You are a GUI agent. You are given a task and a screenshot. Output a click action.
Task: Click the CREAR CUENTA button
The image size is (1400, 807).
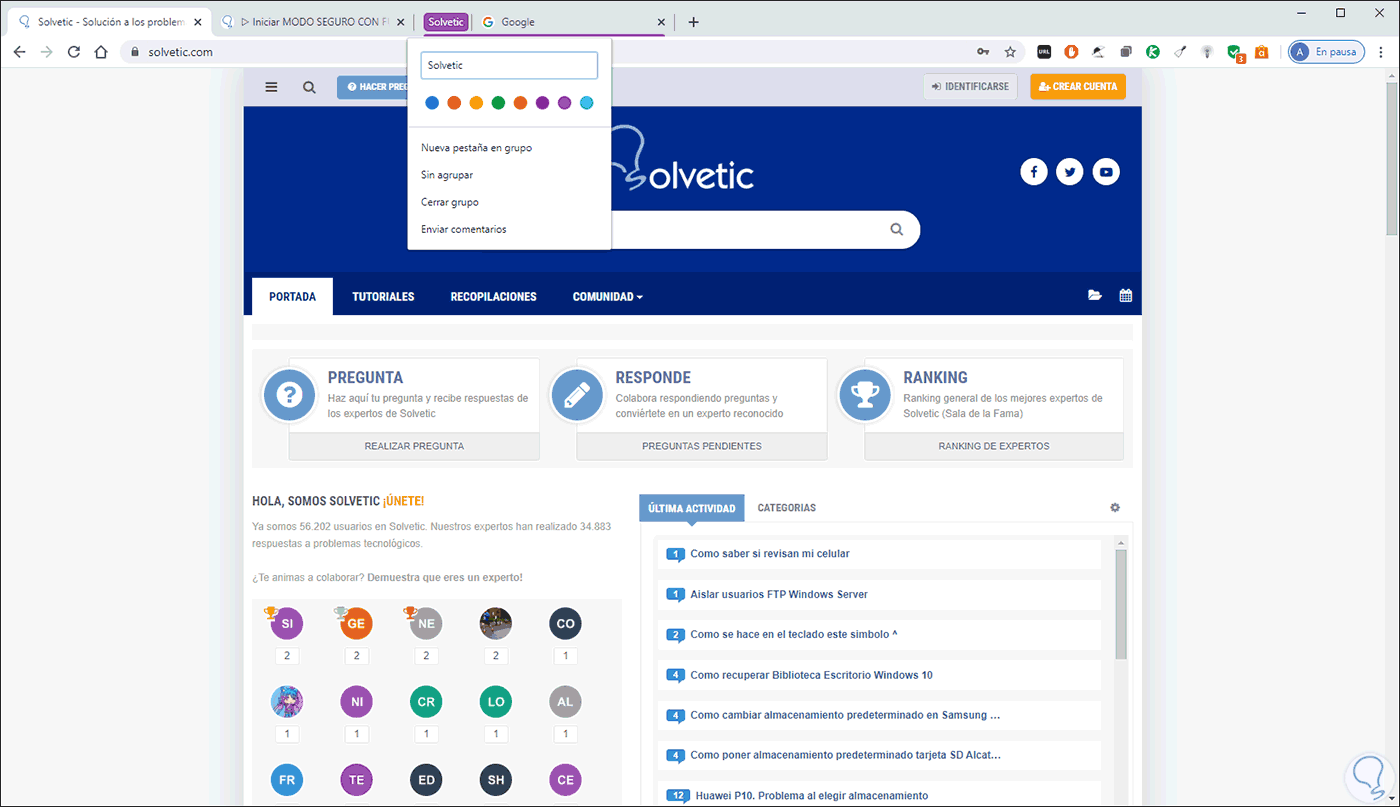point(1078,87)
